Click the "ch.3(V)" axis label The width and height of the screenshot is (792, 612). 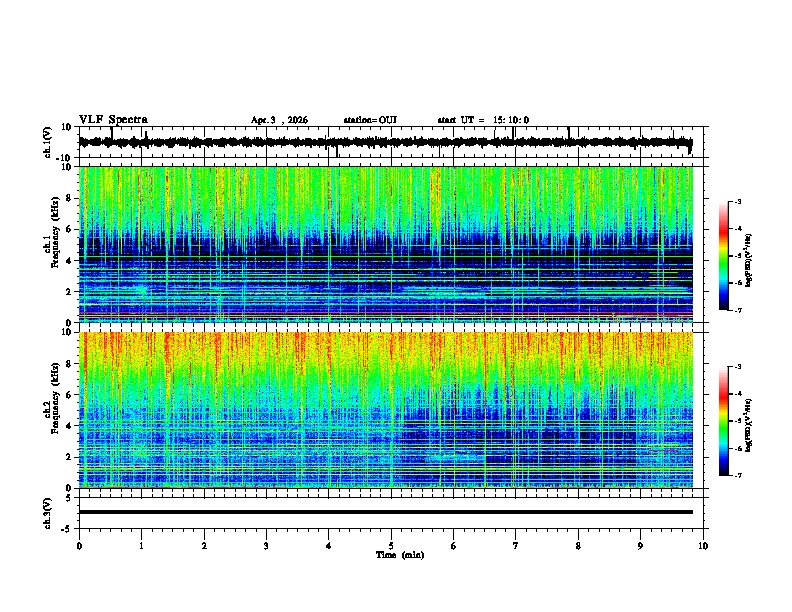(48, 513)
